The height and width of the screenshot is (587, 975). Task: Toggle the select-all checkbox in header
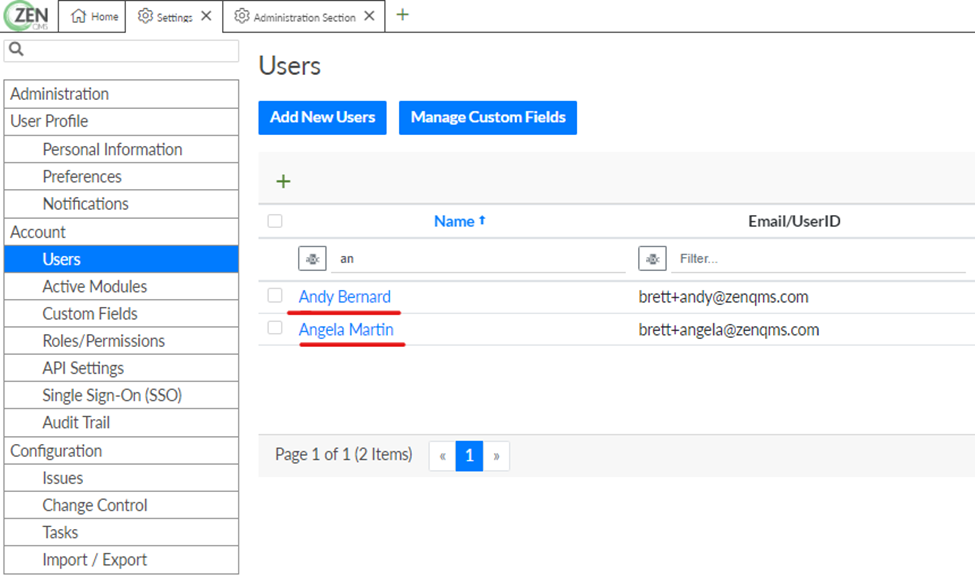(275, 221)
